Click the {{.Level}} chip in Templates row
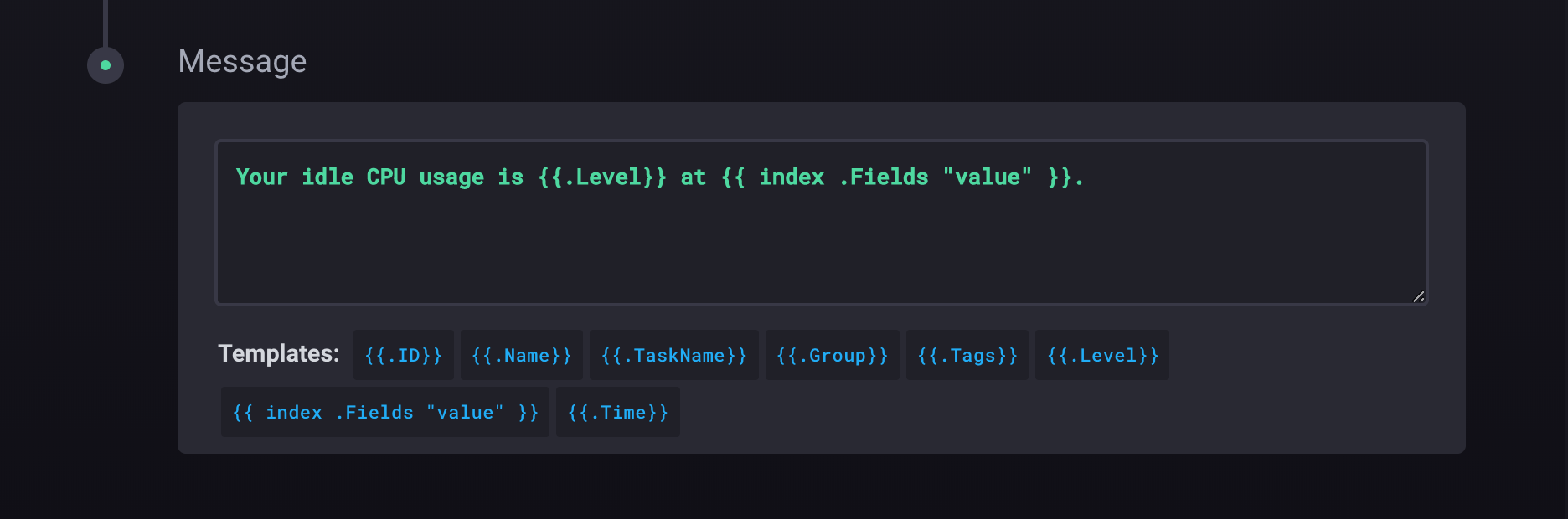The image size is (1568, 519). tap(1101, 356)
